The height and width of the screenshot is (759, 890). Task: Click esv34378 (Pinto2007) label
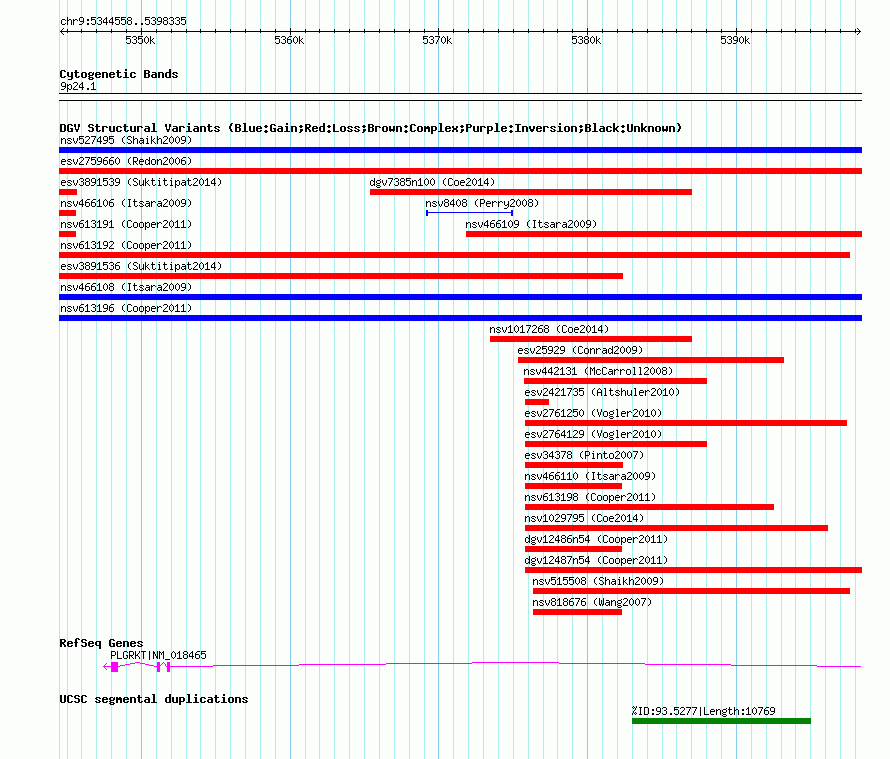pyautogui.click(x=584, y=455)
